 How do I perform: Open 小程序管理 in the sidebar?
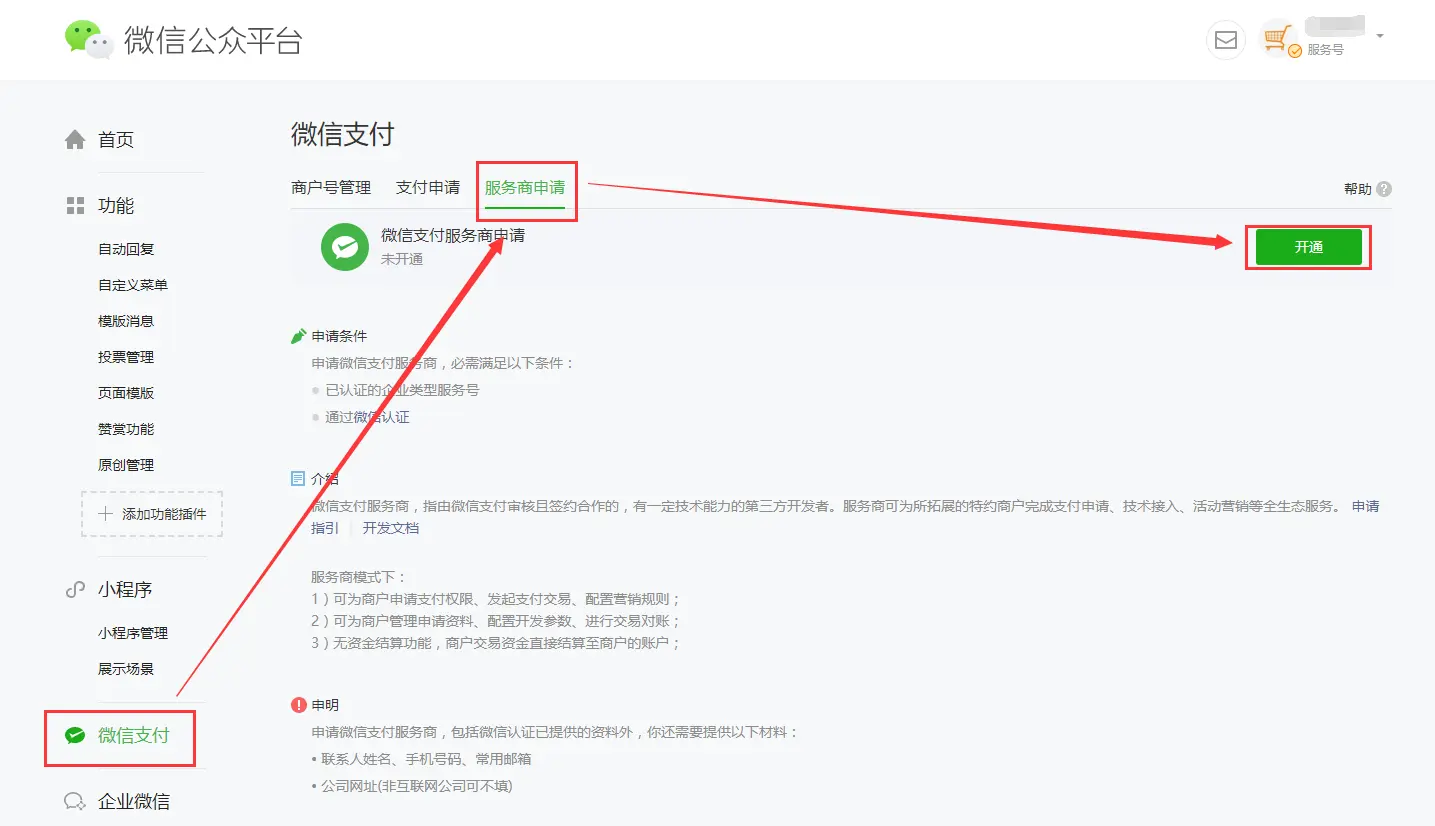133,633
